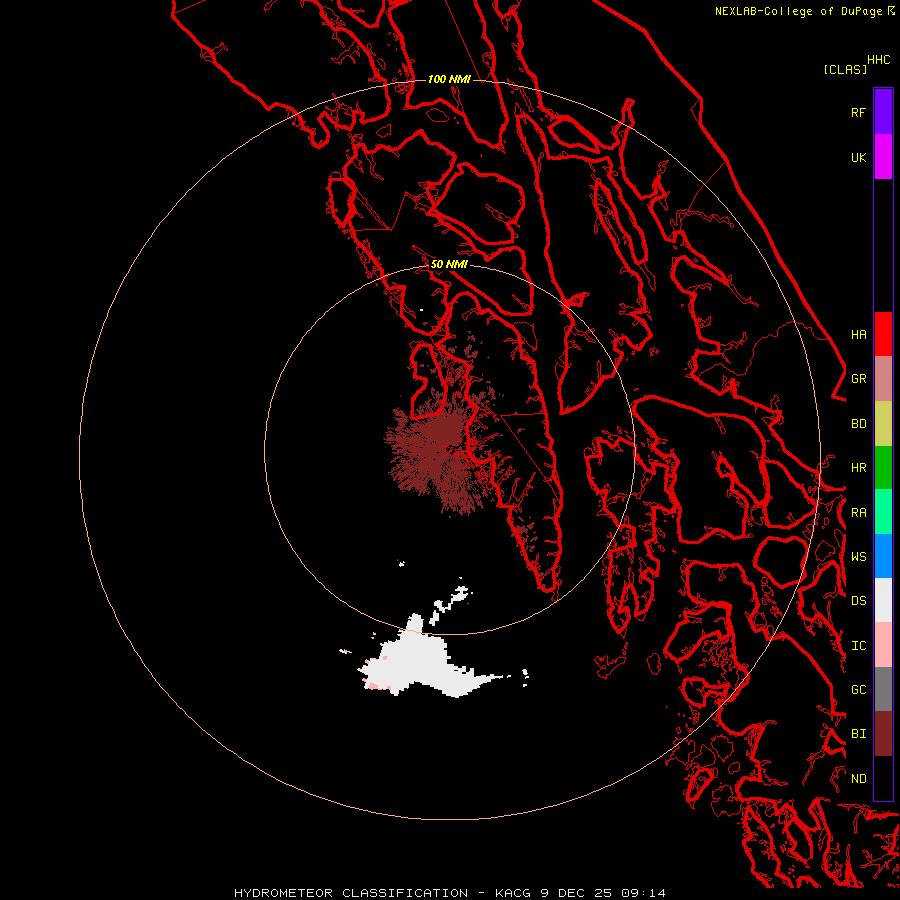Viewport: 900px width, 900px height.
Task: Click the BI legend label
Action: pyautogui.click(x=858, y=734)
